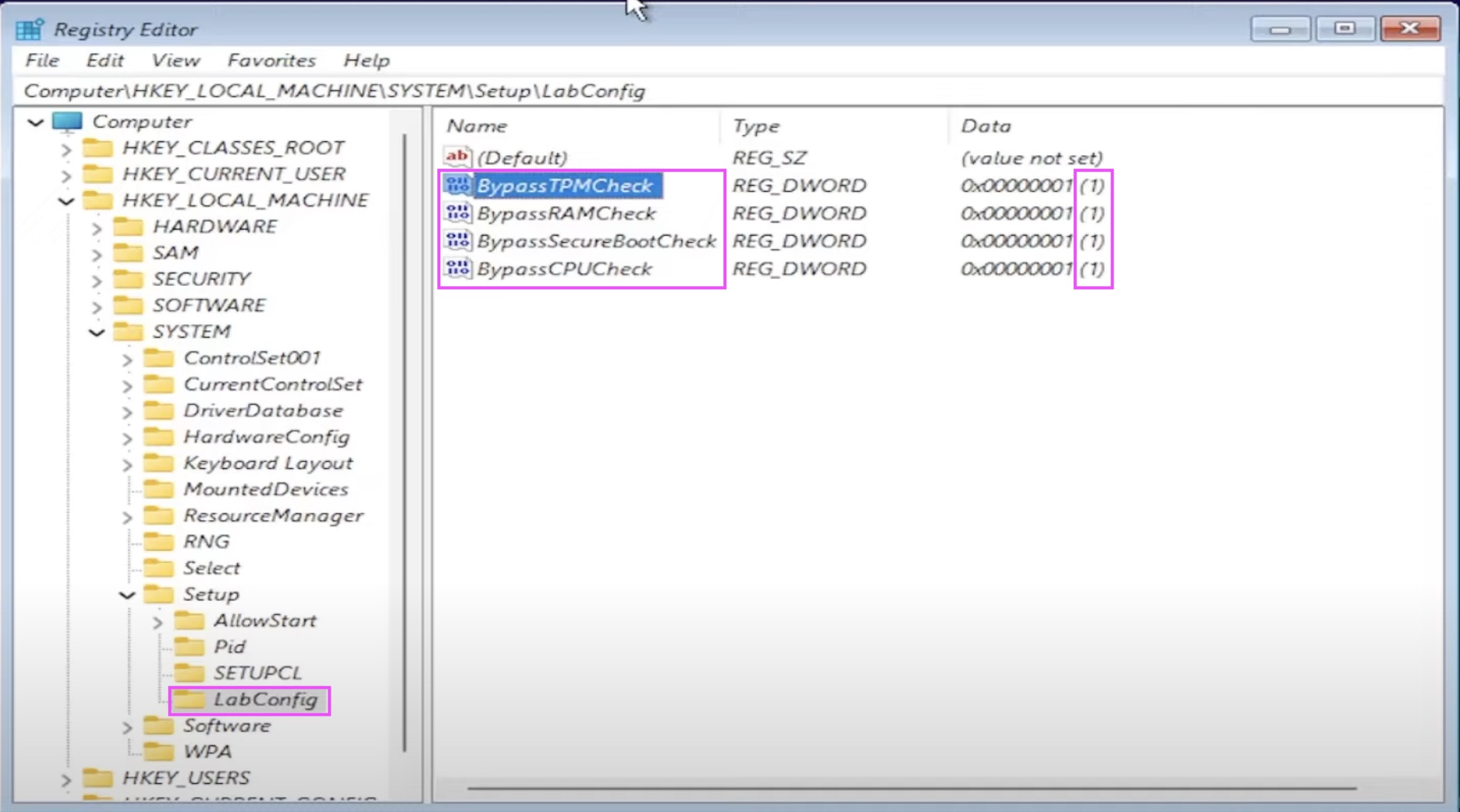
Task: Select the HARDWARE key folder icon
Action: tap(128, 226)
